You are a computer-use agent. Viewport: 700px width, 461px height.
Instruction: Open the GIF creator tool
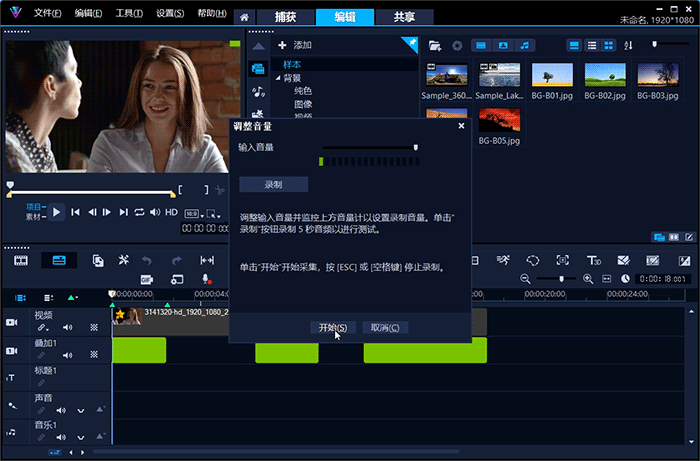147,280
